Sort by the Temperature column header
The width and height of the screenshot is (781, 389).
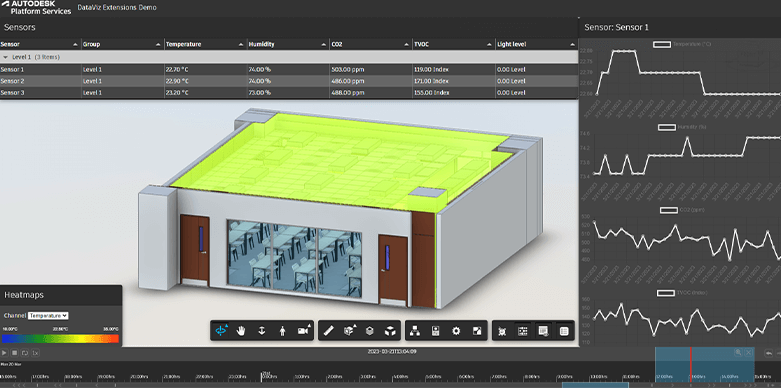coord(206,44)
